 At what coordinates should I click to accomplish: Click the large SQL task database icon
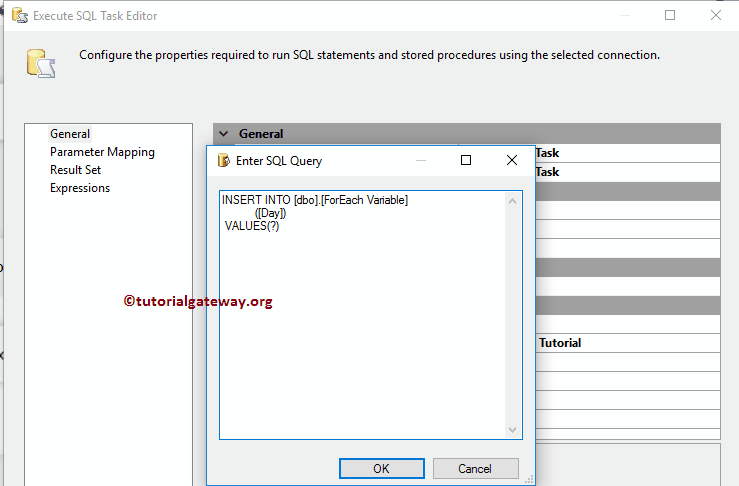coord(41,63)
